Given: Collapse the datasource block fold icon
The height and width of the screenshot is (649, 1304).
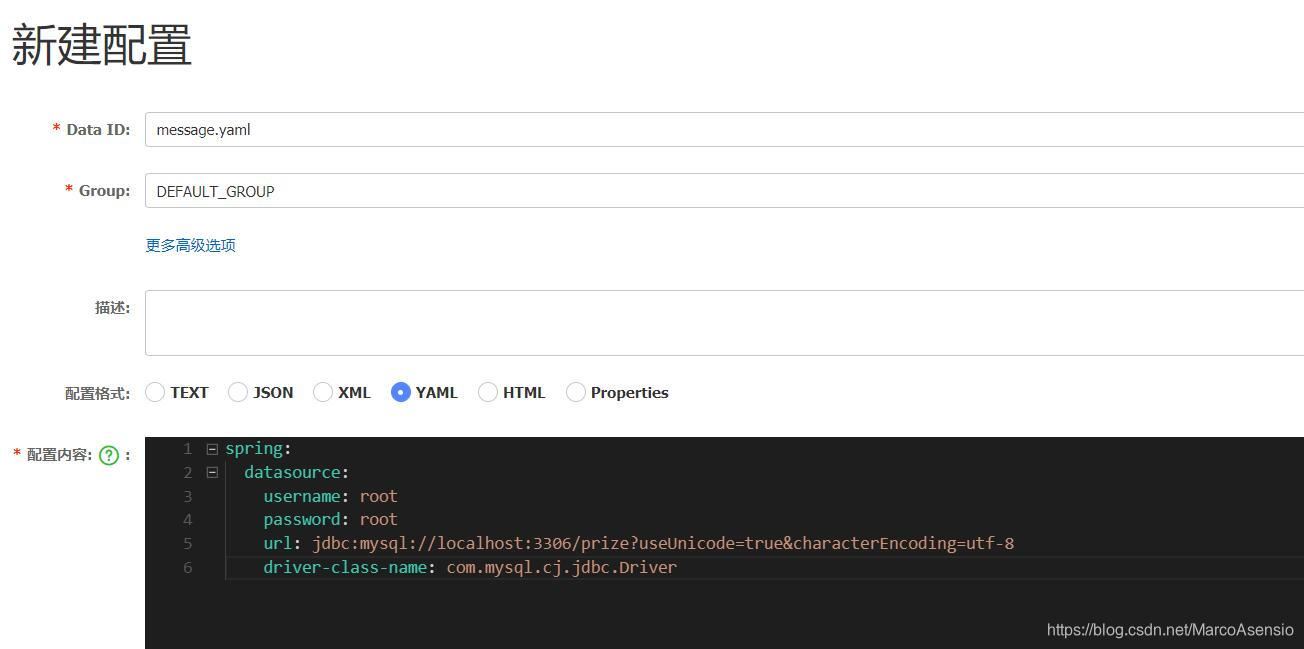Looking at the screenshot, I should pos(212,472).
